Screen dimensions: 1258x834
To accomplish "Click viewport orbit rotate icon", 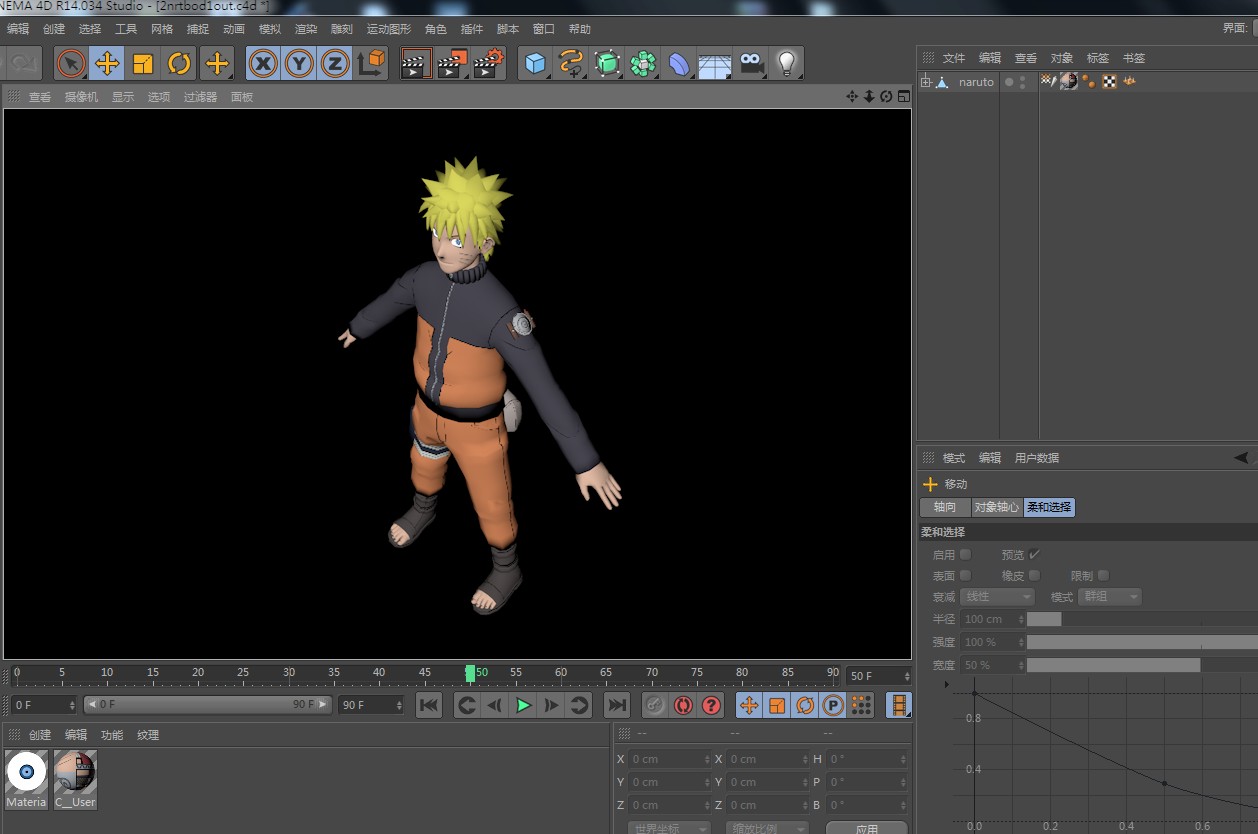I will (886, 97).
